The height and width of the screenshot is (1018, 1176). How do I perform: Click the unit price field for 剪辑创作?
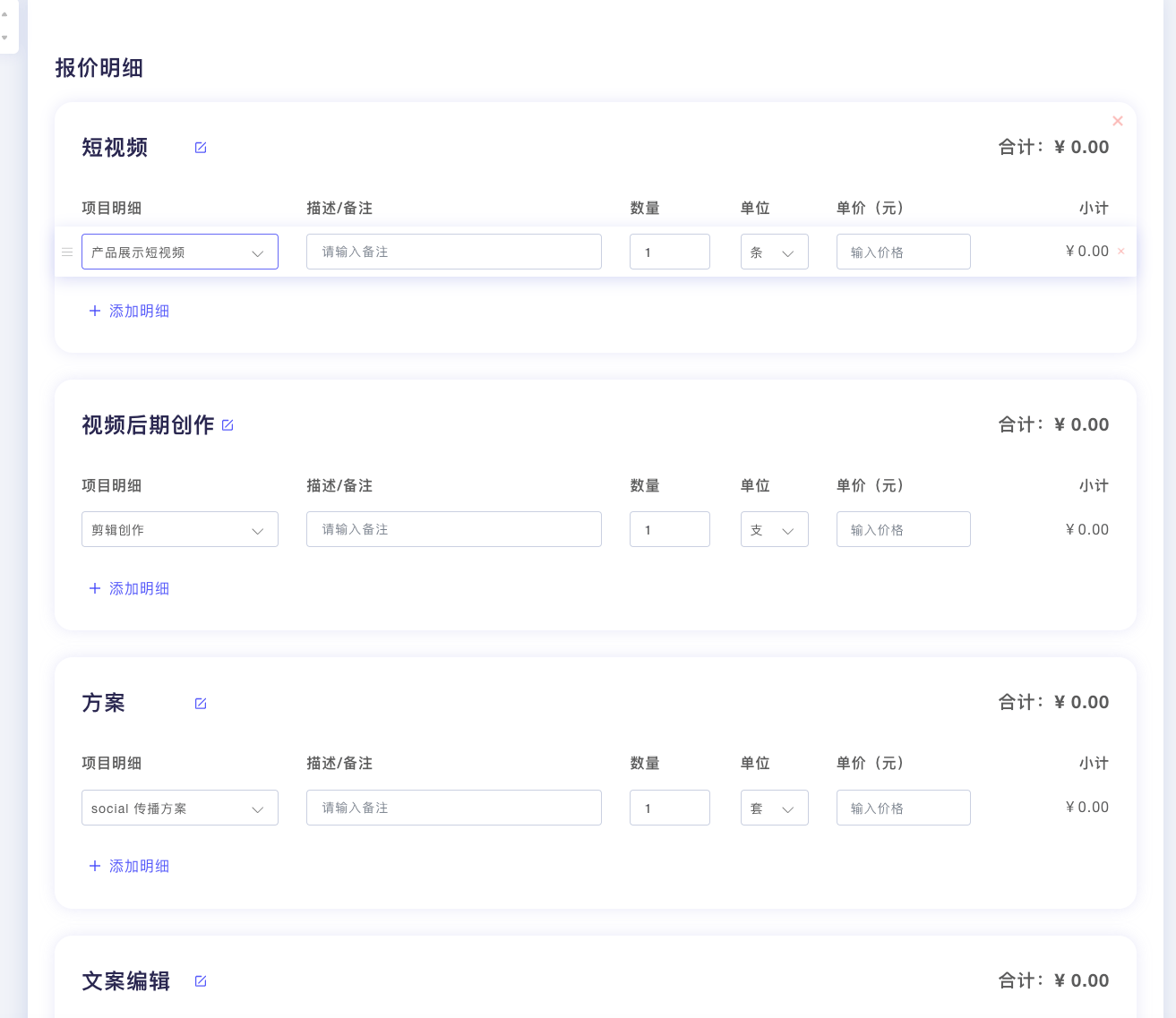click(x=904, y=529)
